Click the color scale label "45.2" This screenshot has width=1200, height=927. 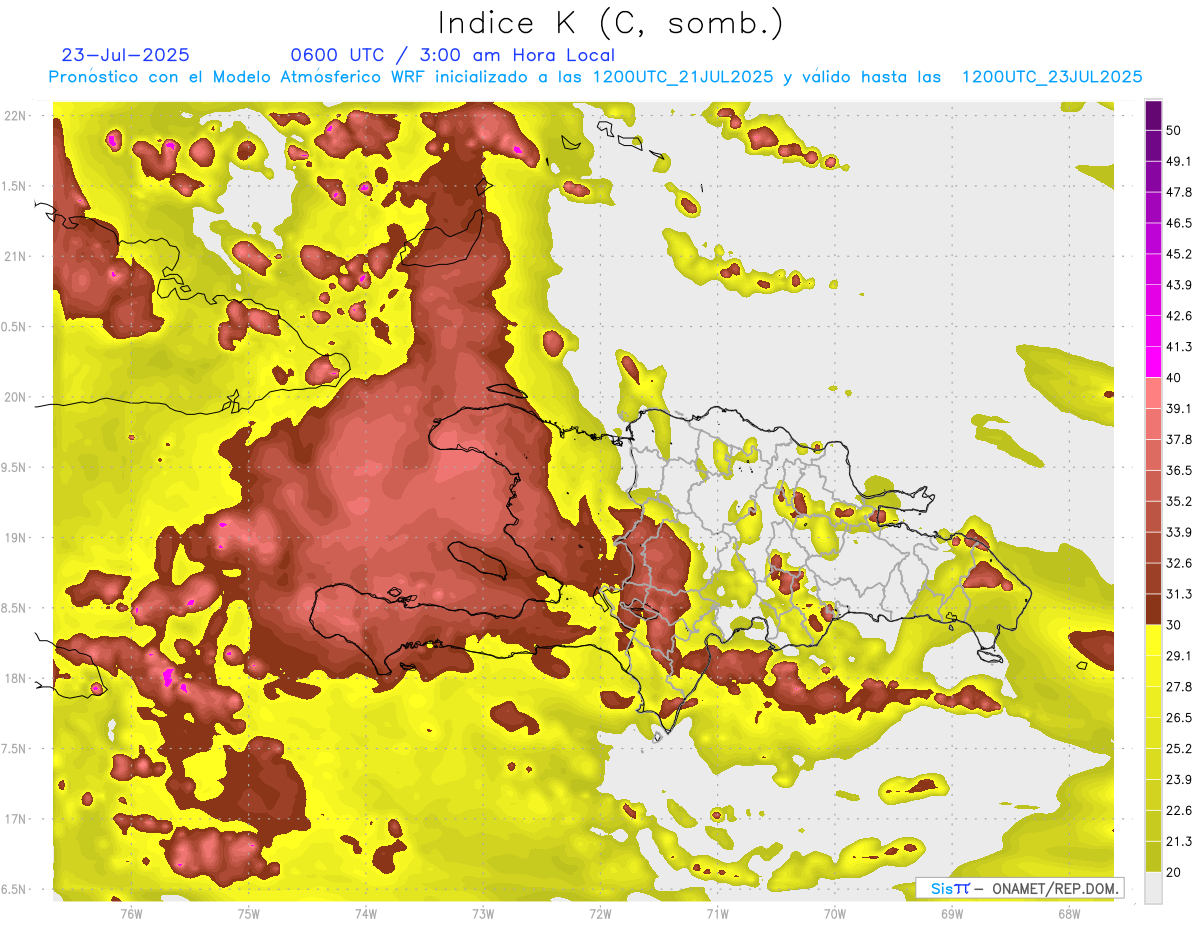click(1179, 253)
